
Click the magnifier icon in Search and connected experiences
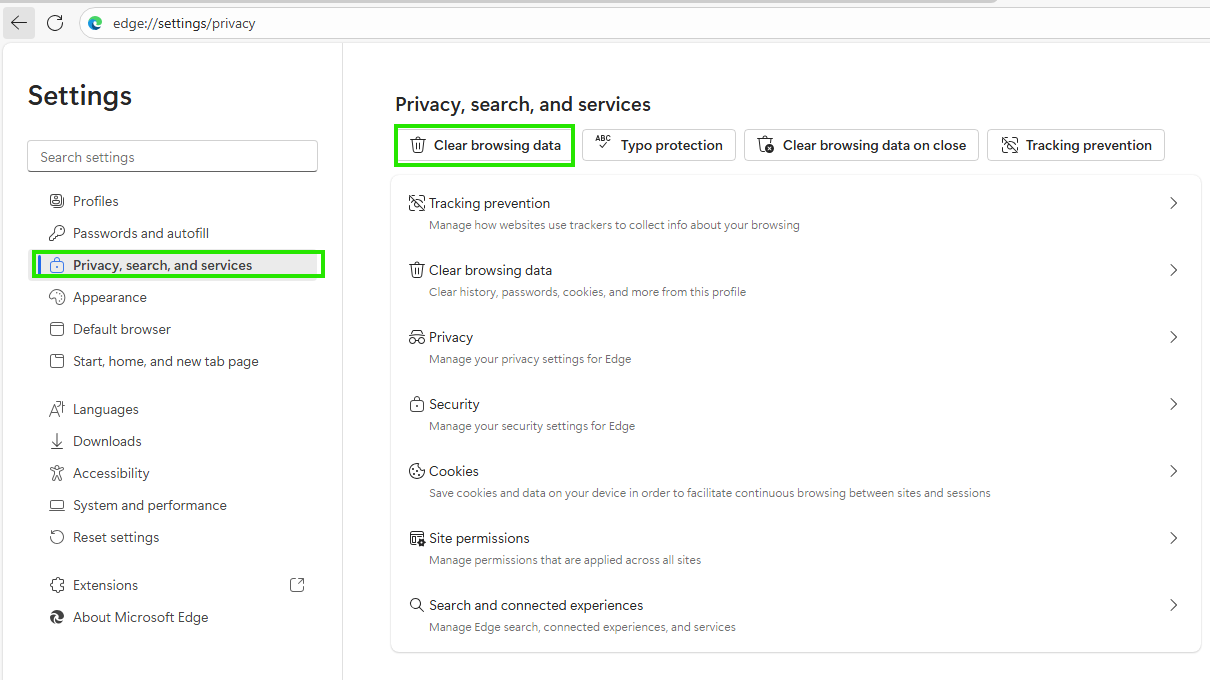[417, 605]
